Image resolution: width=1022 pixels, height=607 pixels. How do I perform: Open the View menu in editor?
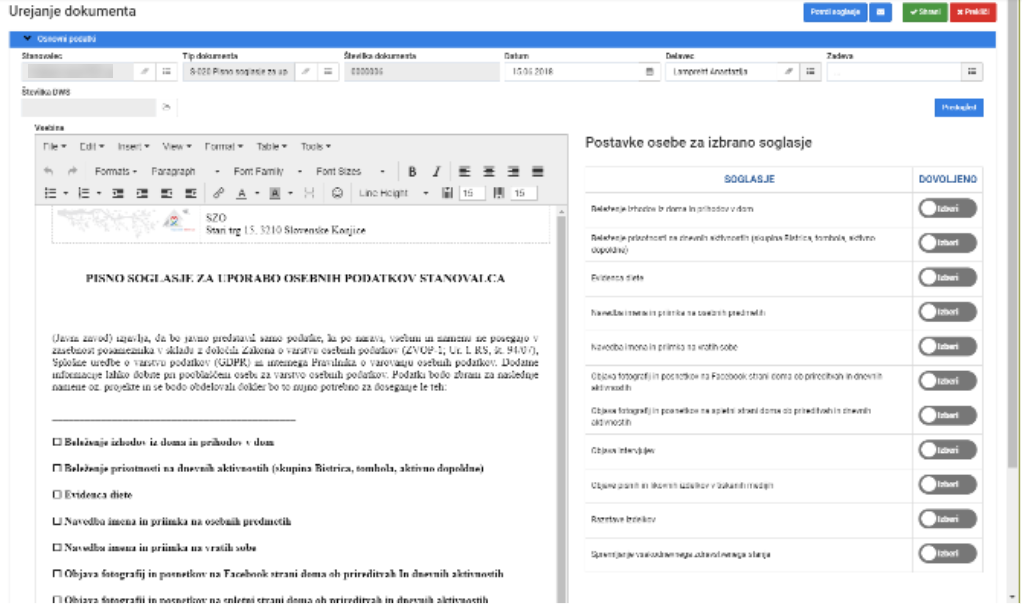(x=177, y=147)
